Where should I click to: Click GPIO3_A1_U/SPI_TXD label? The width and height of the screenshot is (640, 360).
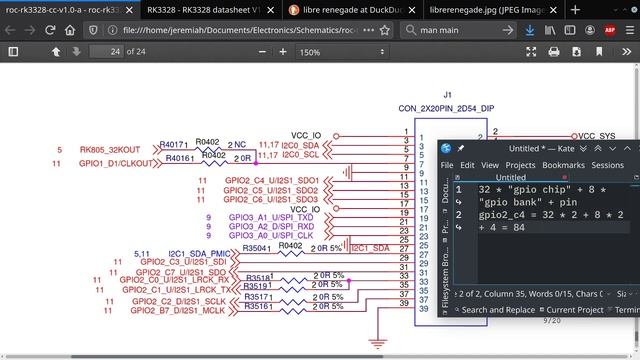[271, 218]
